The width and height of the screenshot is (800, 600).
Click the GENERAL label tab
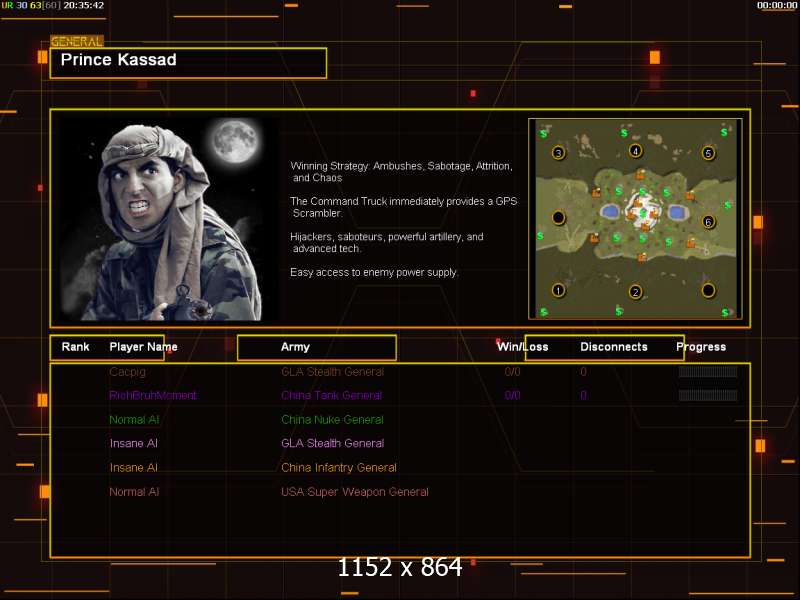click(77, 42)
